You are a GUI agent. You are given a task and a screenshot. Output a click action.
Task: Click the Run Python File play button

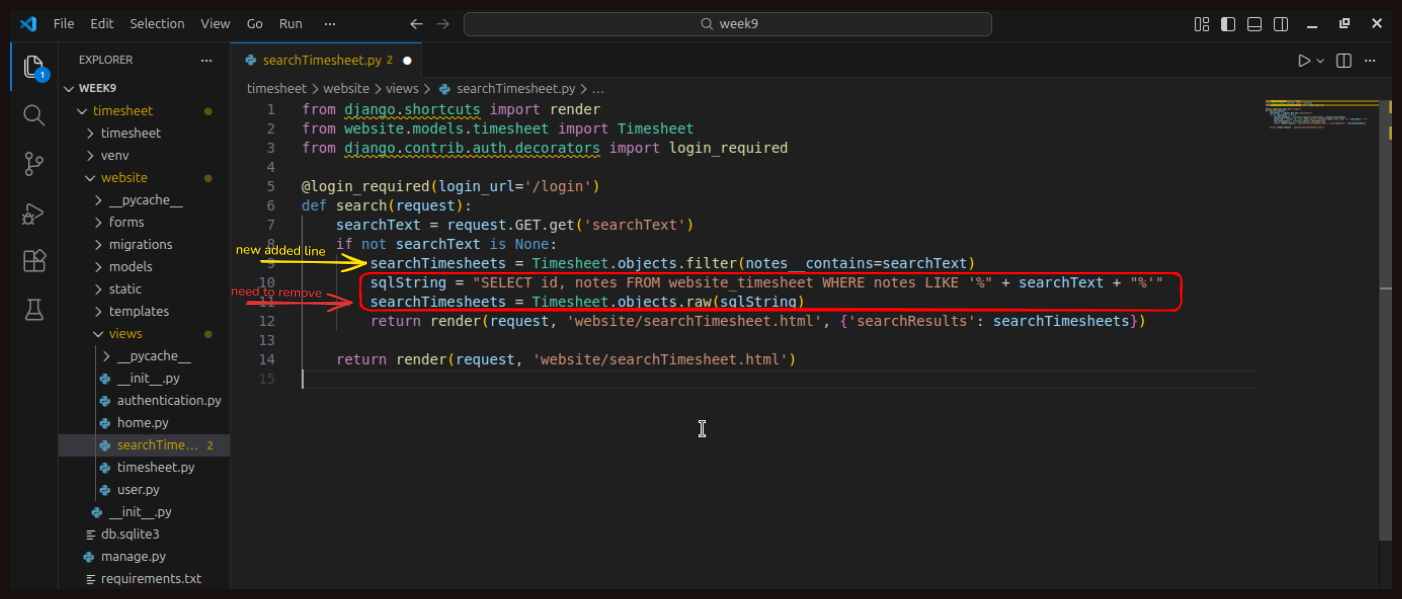(1303, 61)
